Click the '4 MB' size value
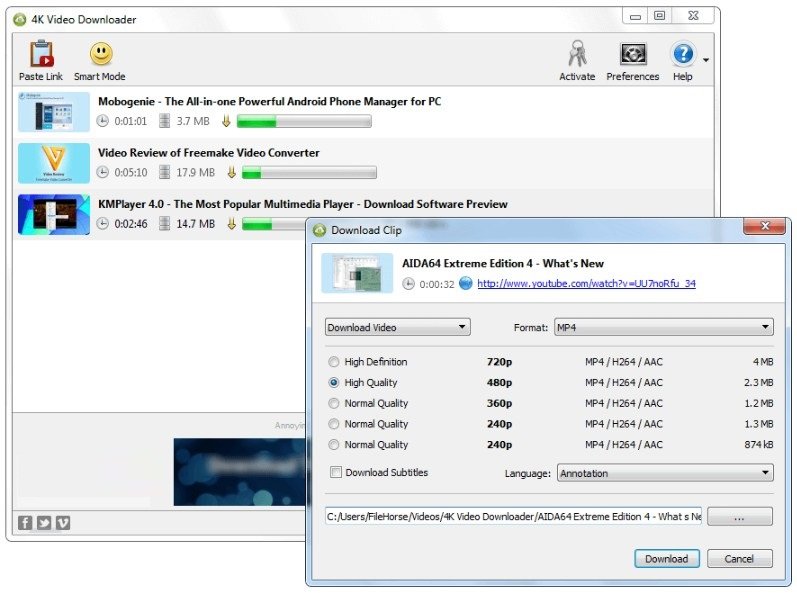Viewport: 797px width, 593px height. coord(763,362)
